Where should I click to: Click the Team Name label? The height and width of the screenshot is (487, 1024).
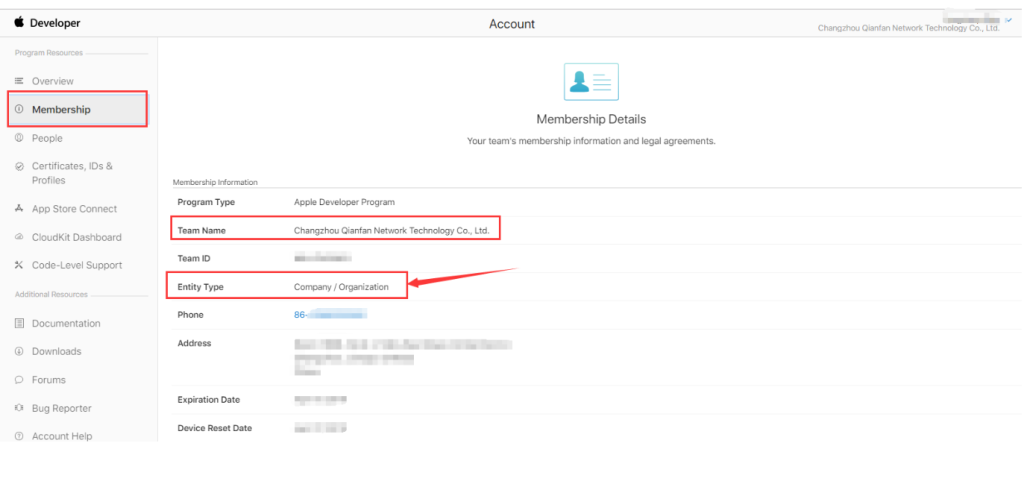(202, 230)
